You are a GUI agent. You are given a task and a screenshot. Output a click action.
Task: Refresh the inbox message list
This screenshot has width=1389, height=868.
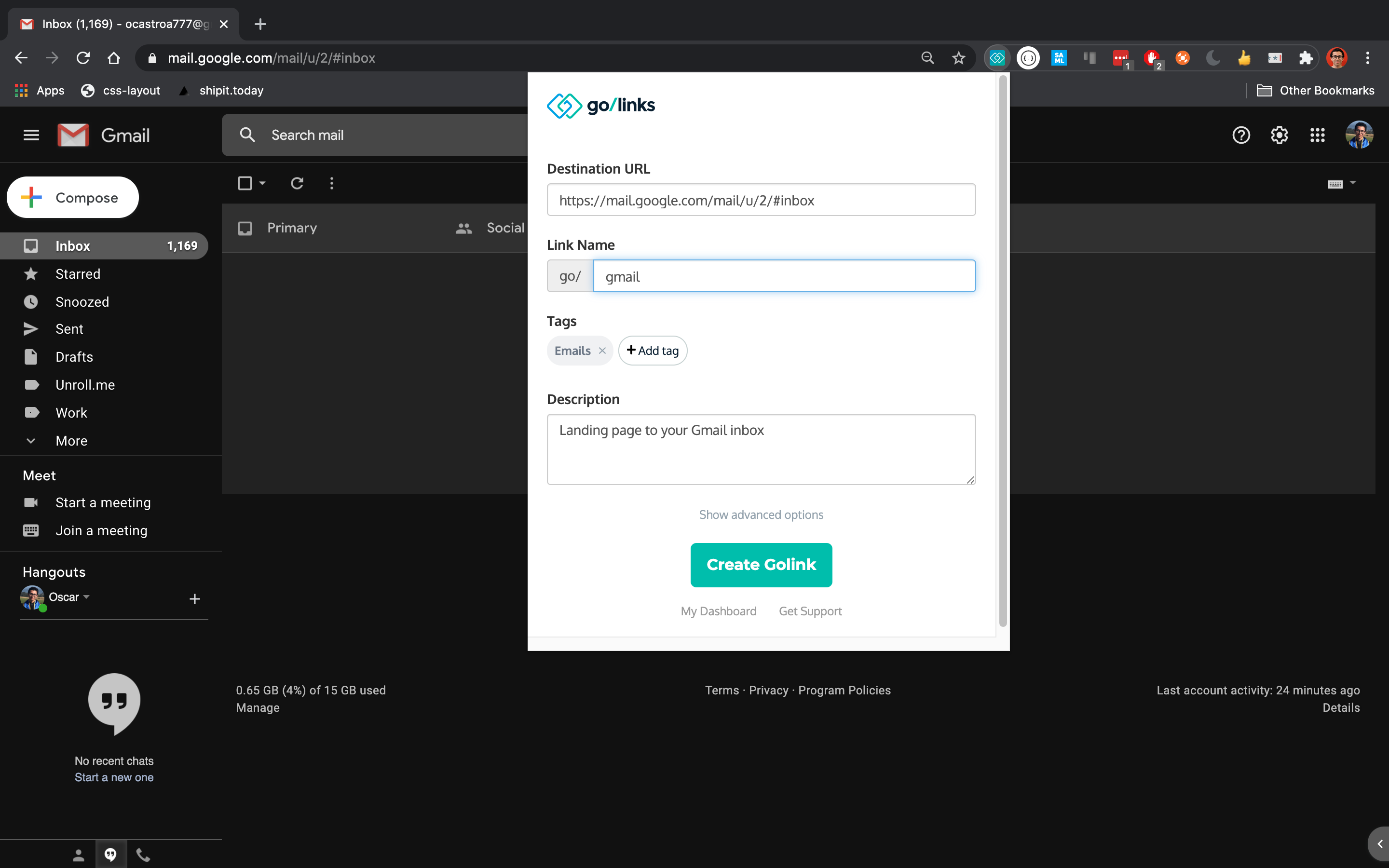297,183
